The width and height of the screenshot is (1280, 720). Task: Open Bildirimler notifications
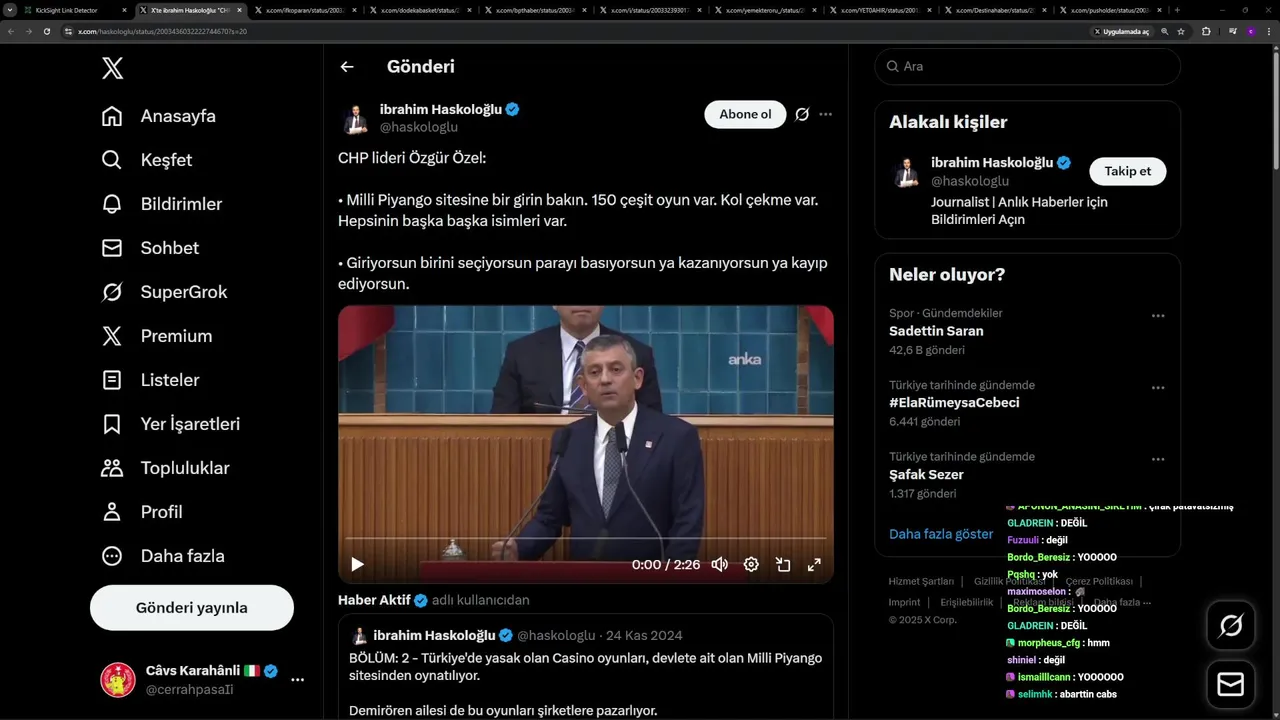(x=162, y=204)
